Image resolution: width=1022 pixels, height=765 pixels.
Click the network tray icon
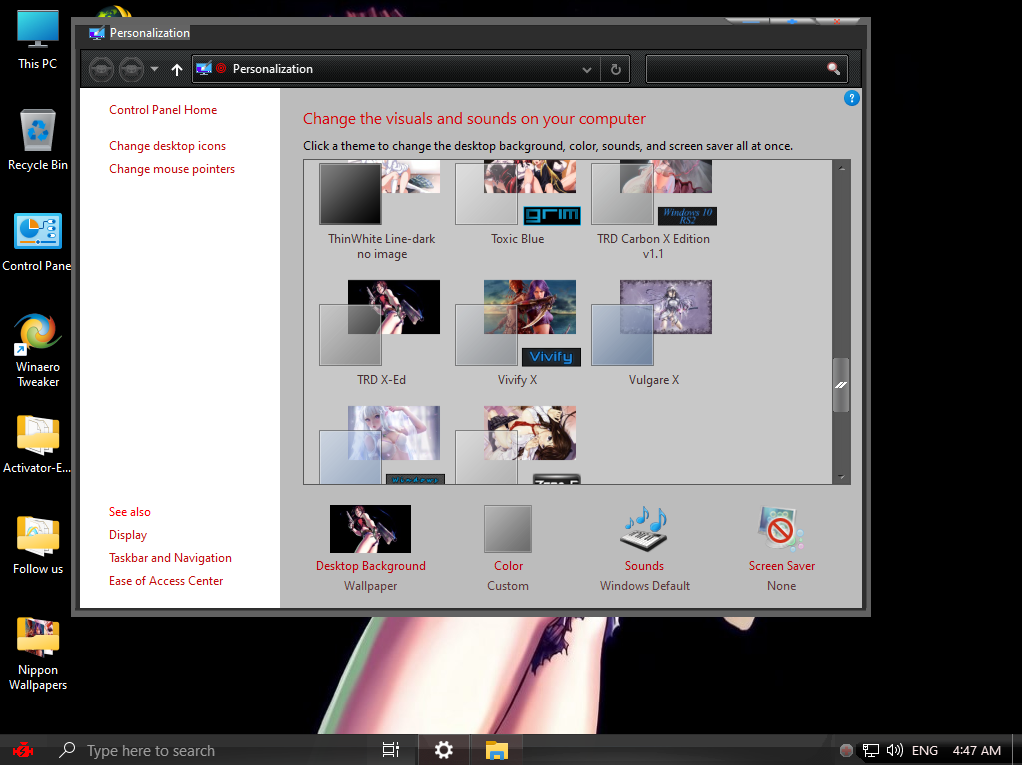[871, 751]
